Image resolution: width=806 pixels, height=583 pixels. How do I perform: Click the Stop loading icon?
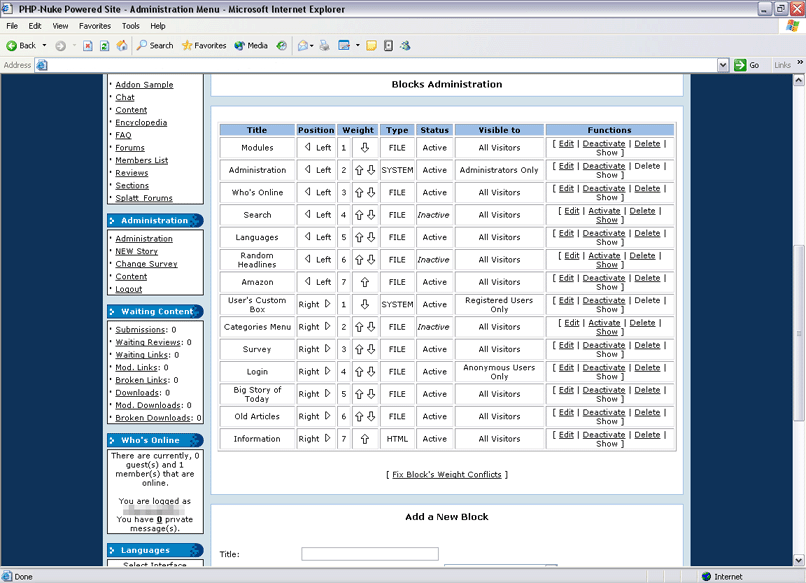pyautogui.click(x=88, y=45)
